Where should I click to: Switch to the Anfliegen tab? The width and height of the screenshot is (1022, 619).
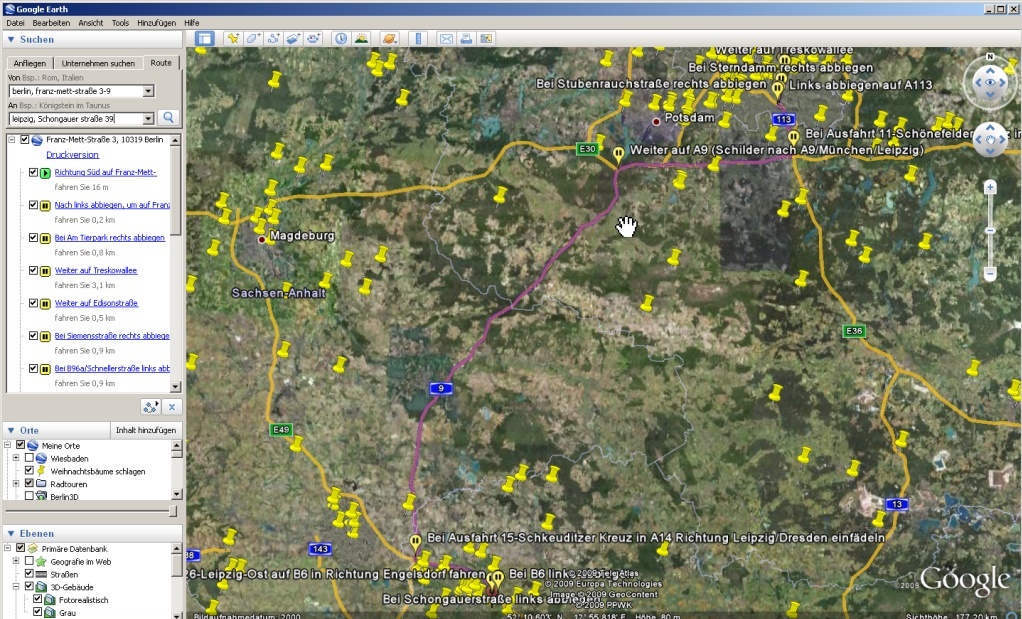point(30,63)
